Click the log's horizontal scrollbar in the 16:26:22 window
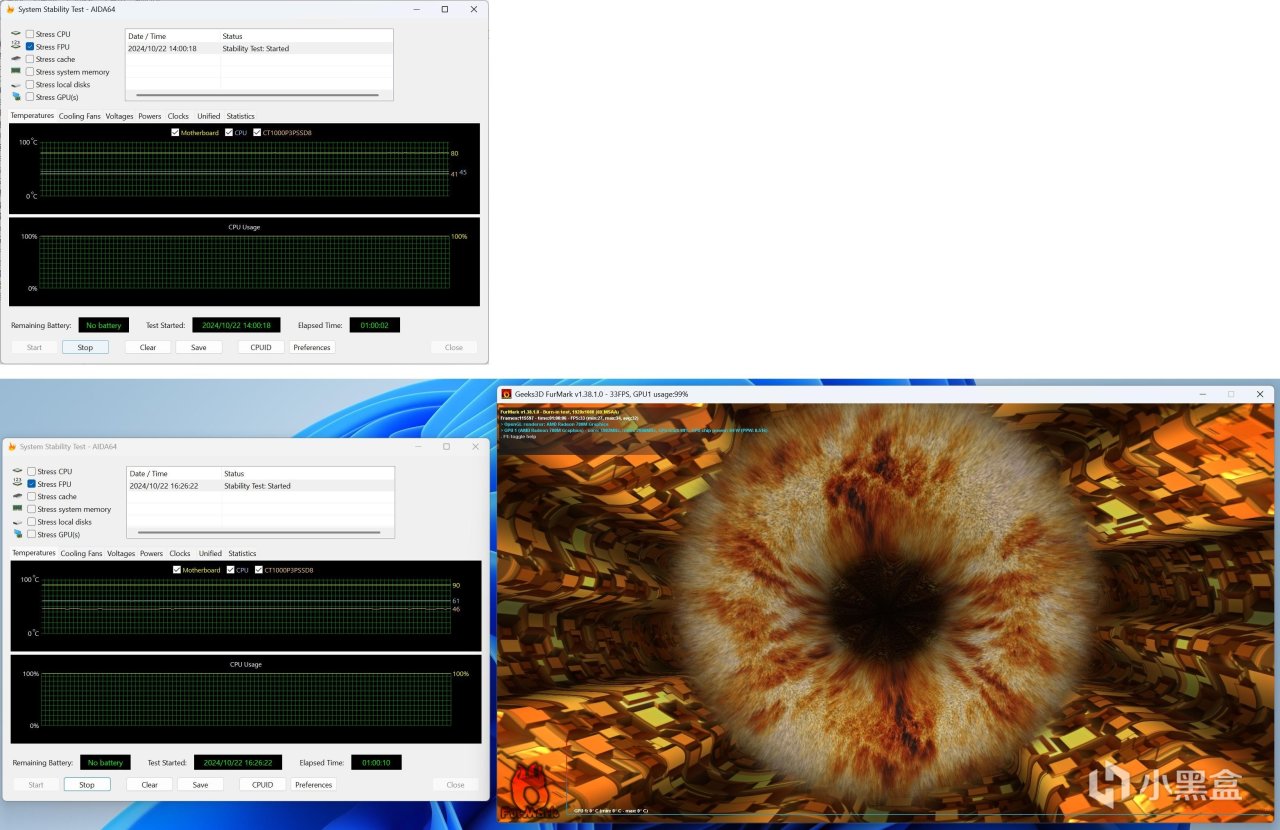Image resolution: width=1280 pixels, height=830 pixels. coord(258,532)
